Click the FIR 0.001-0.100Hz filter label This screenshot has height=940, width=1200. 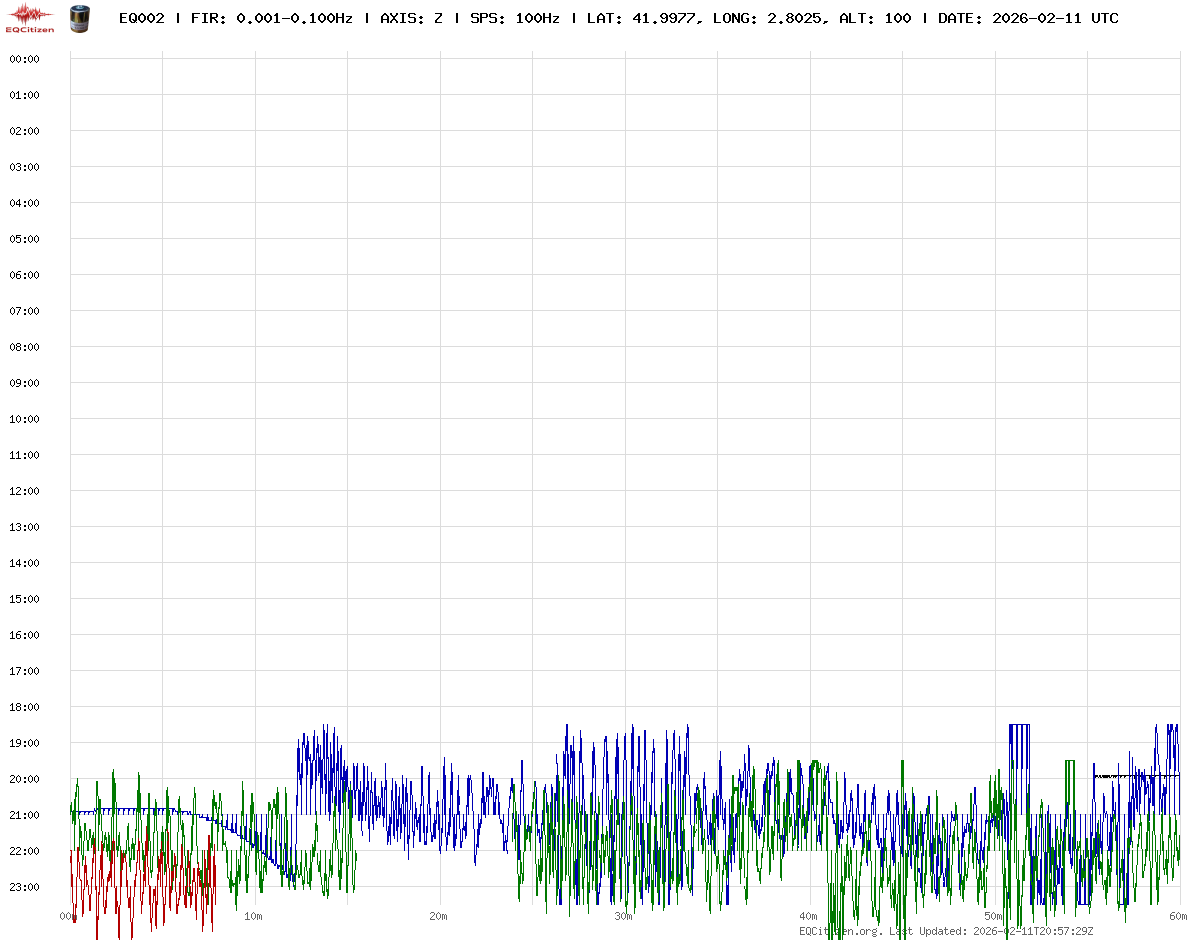pos(269,18)
